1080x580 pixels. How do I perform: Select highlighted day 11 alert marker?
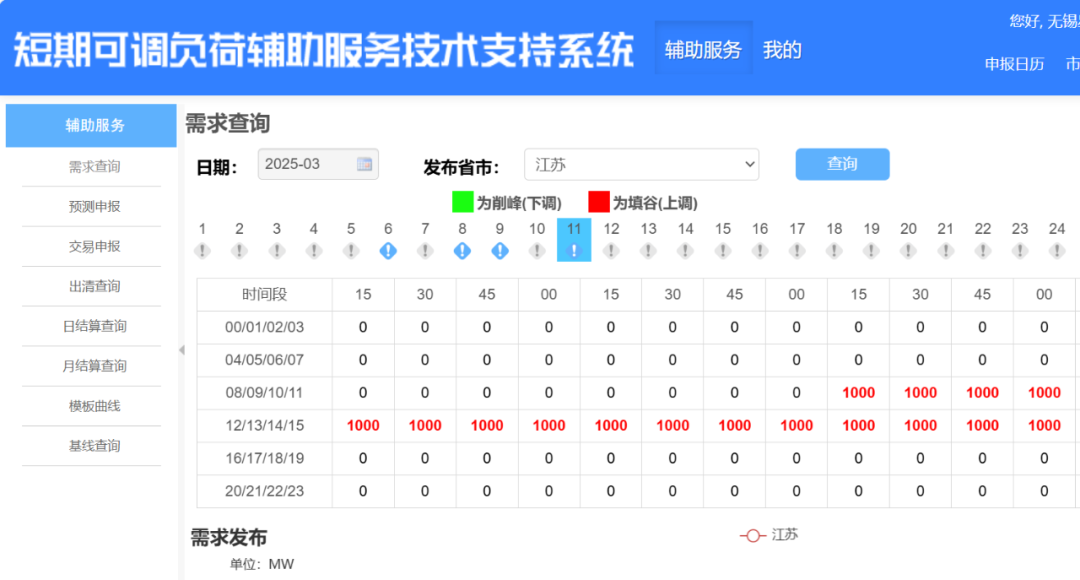(x=574, y=250)
